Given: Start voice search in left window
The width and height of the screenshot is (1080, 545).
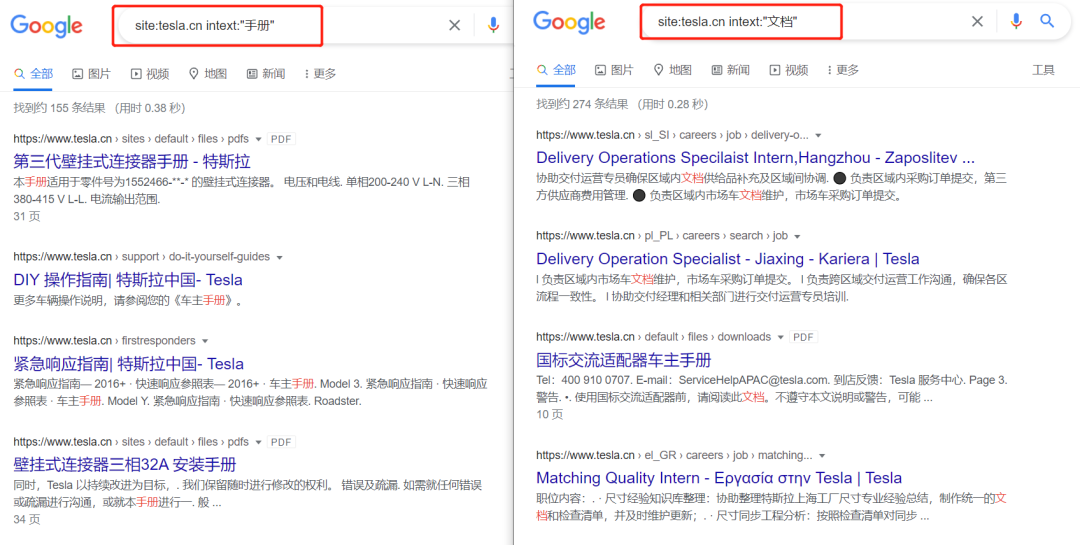Looking at the screenshot, I should tap(493, 25).
